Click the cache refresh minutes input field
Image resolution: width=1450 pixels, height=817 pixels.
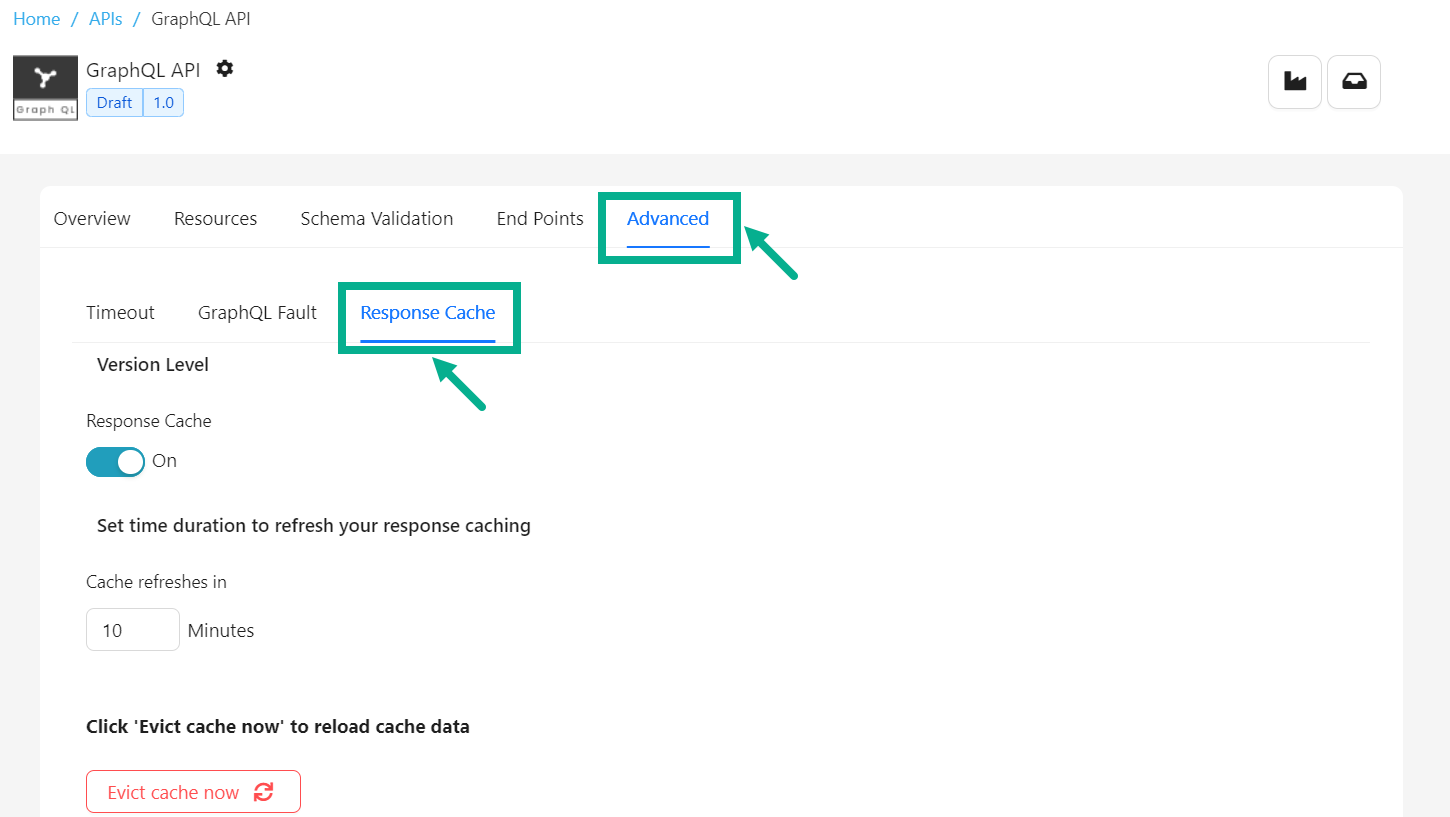132,630
